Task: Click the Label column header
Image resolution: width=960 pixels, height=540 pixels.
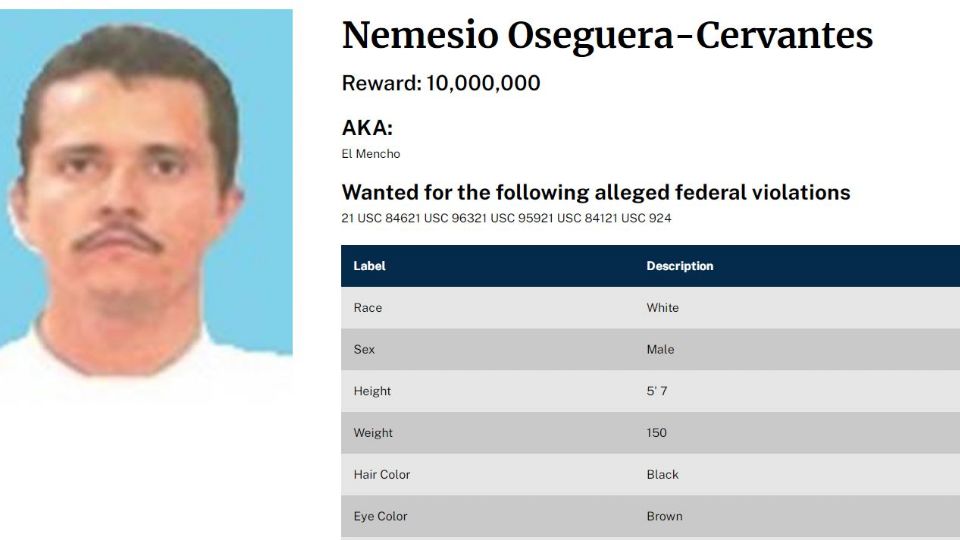Action: pyautogui.click(x=369, y=266)
